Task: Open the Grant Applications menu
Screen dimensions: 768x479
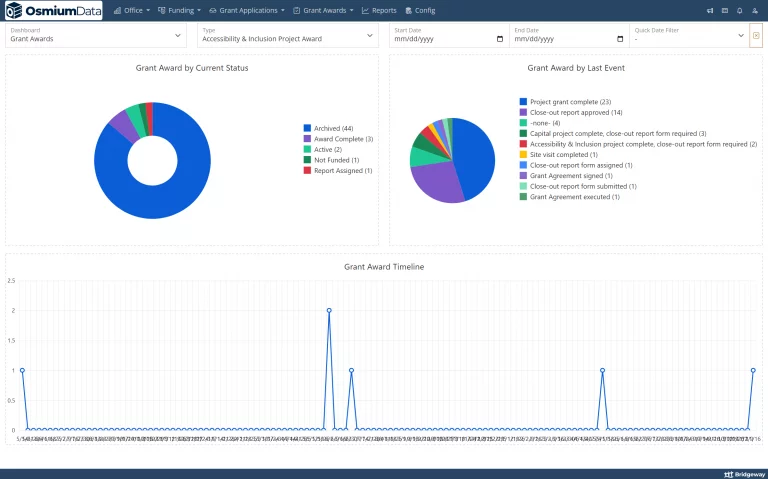Action: click(x=247, y=10)
